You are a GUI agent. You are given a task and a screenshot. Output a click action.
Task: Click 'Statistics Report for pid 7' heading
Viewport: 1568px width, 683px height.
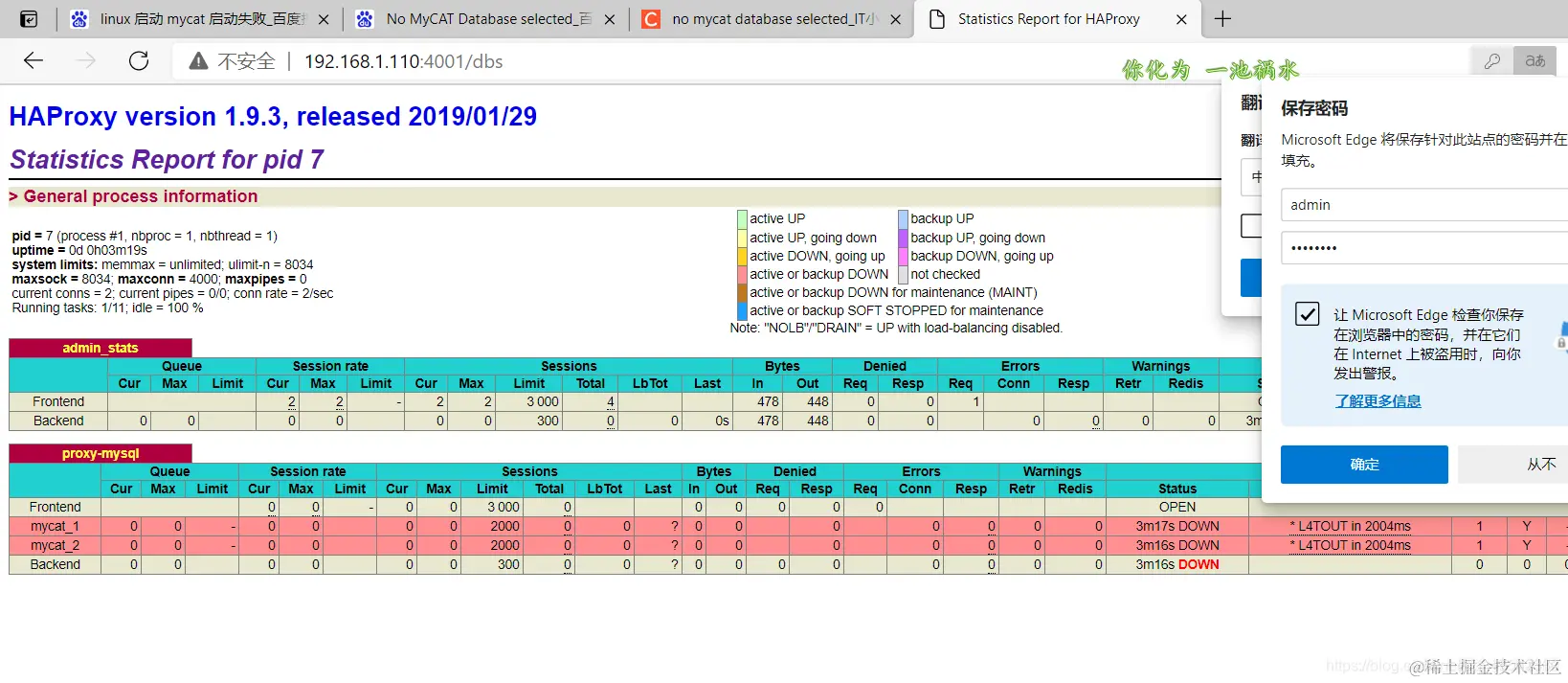167,159
